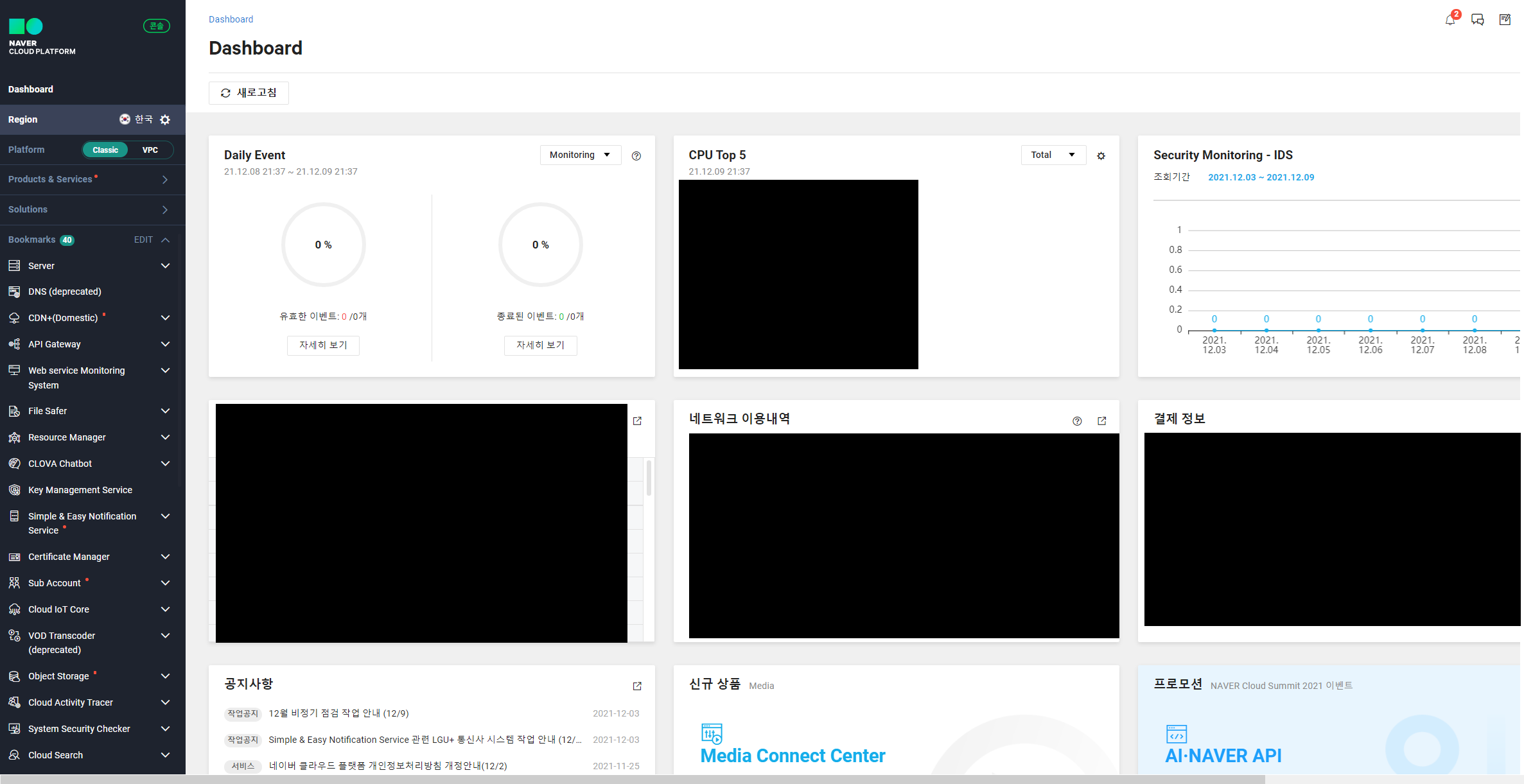Open CPU Top 5 settings gear
1524x784 pixels.
(x=1101, y=156)
